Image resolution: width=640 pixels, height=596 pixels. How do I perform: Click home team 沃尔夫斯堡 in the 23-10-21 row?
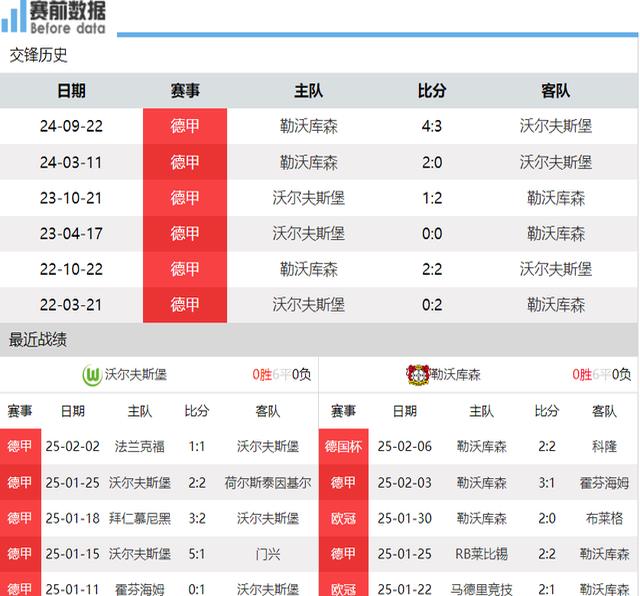(x=309, y=198)
